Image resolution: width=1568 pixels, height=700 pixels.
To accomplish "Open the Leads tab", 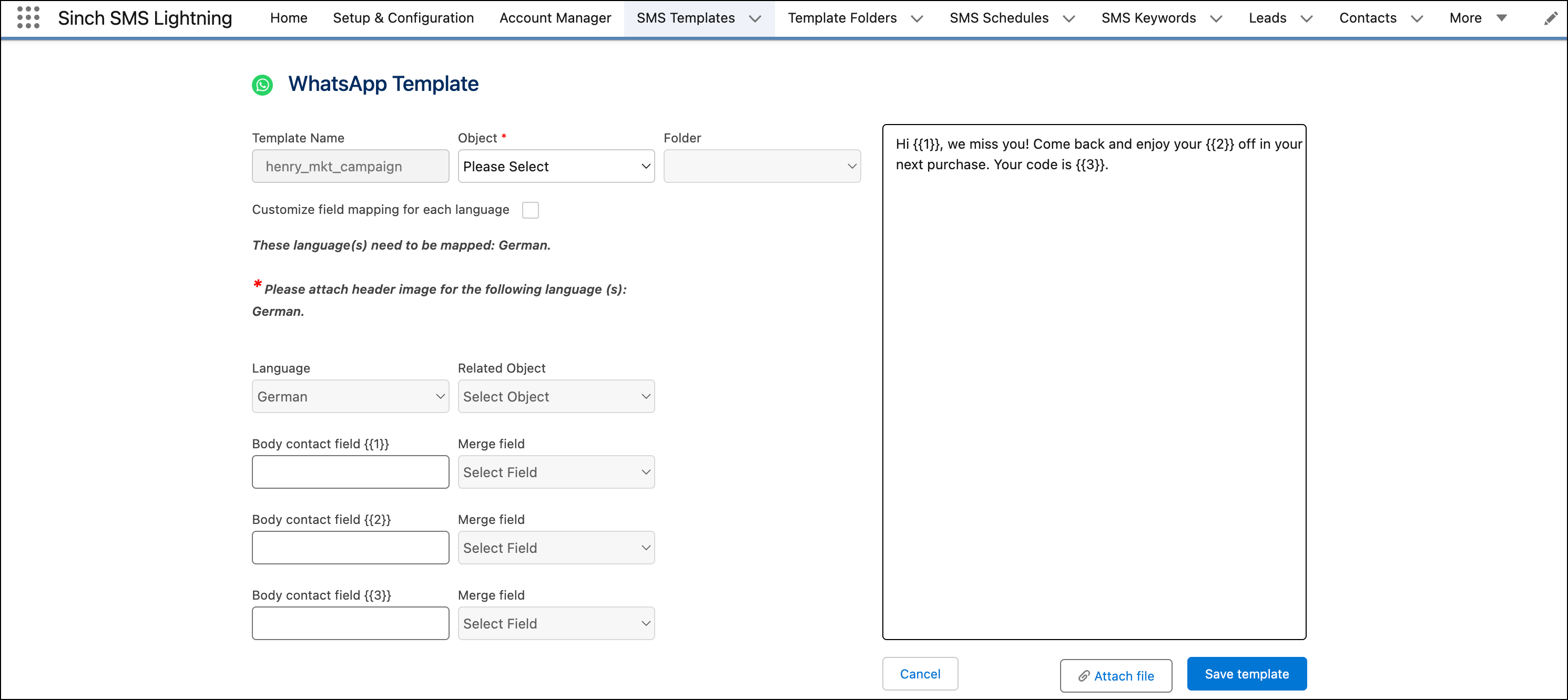I will (1267, 18).
